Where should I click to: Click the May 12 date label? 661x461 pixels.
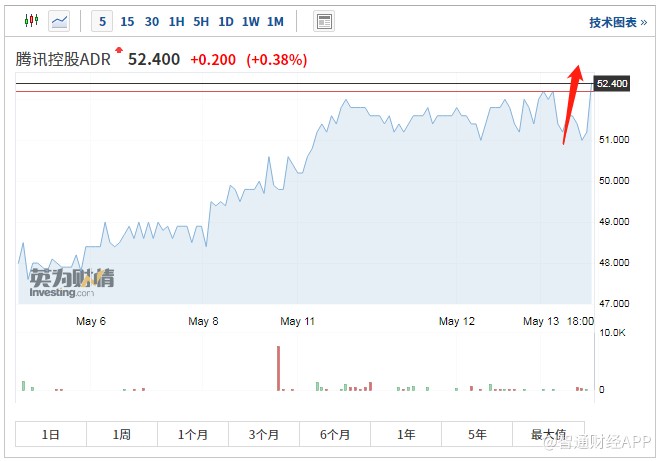pos(457,322)
